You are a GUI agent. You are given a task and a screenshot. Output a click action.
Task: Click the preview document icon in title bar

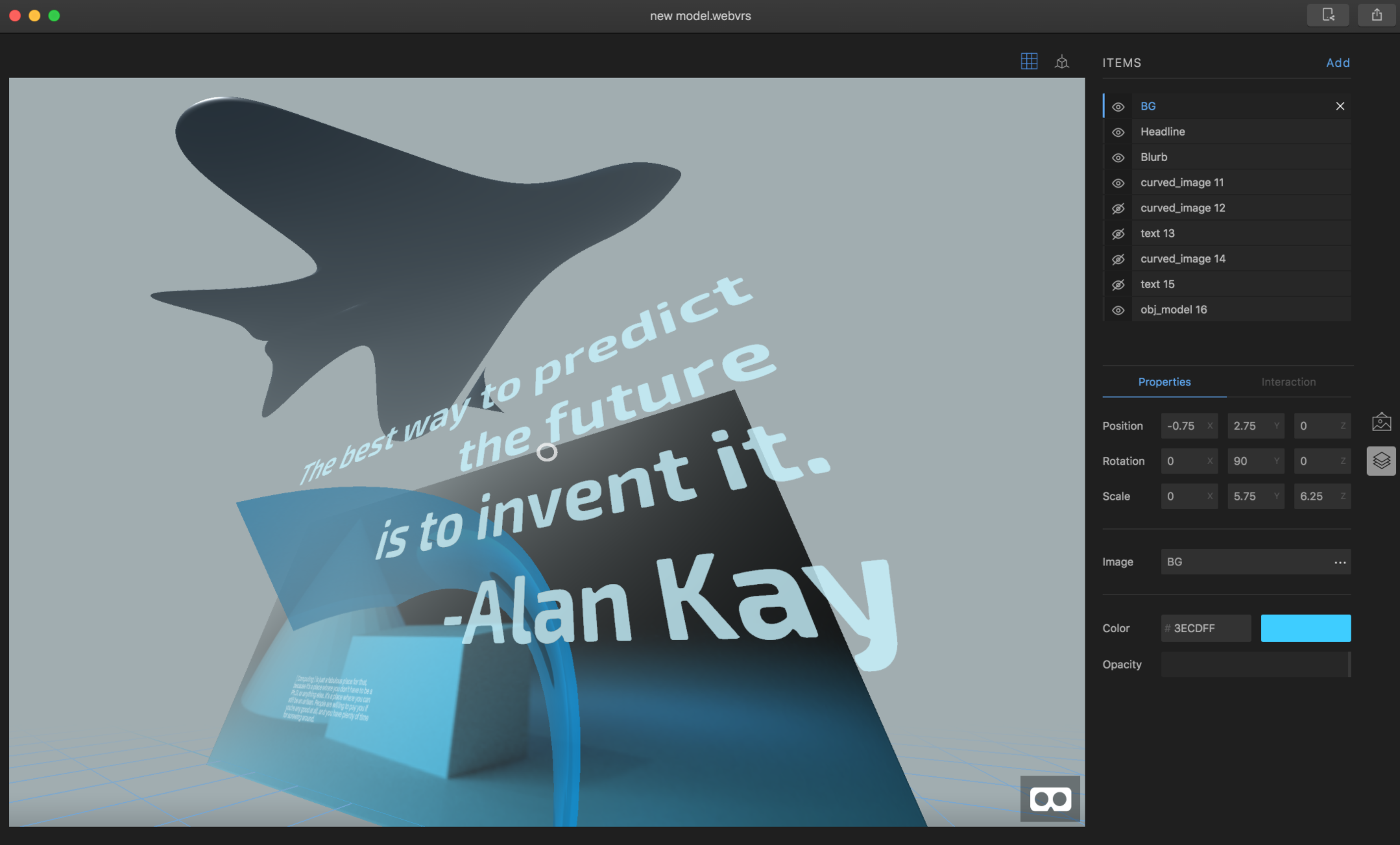tap(1327, 15)
